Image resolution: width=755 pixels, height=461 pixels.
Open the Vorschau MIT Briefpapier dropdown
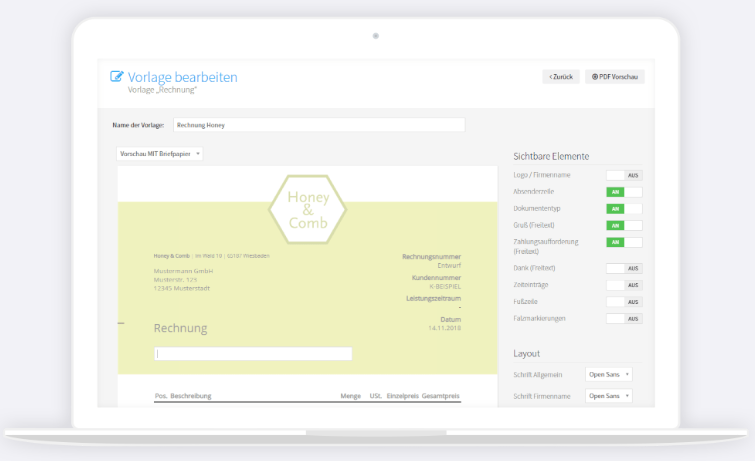point(160,154)
